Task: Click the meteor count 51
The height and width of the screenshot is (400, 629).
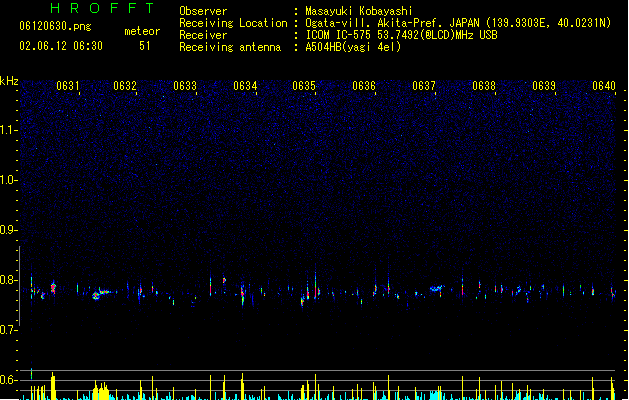Action: coord(145,46)
